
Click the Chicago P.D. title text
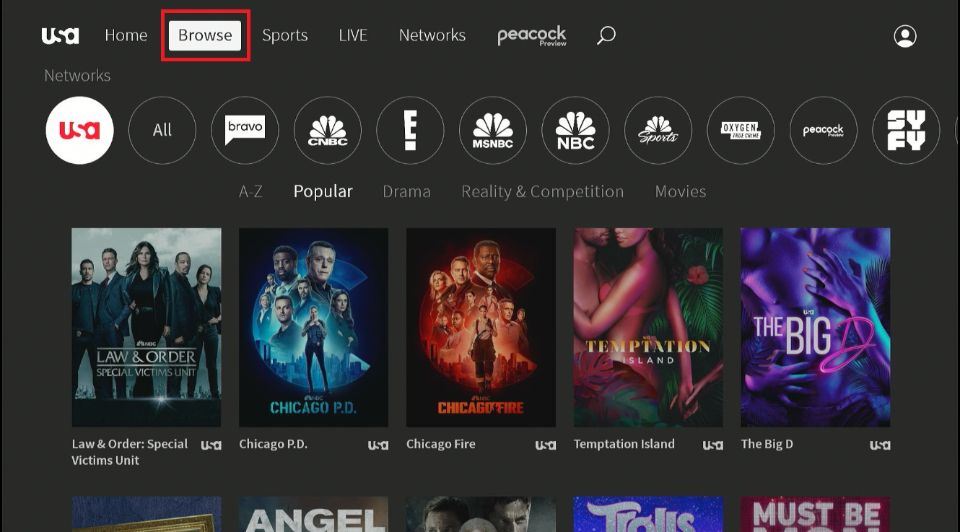273,444
